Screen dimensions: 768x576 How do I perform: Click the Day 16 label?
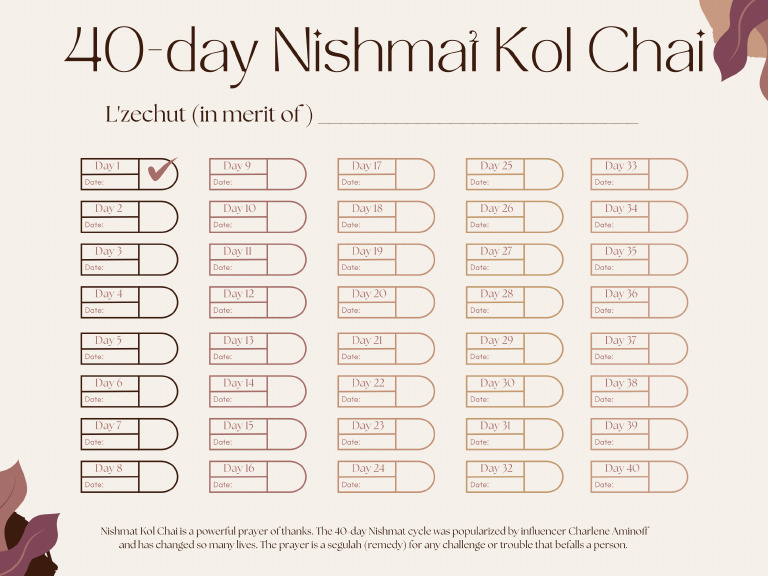[x=239, y=468]
